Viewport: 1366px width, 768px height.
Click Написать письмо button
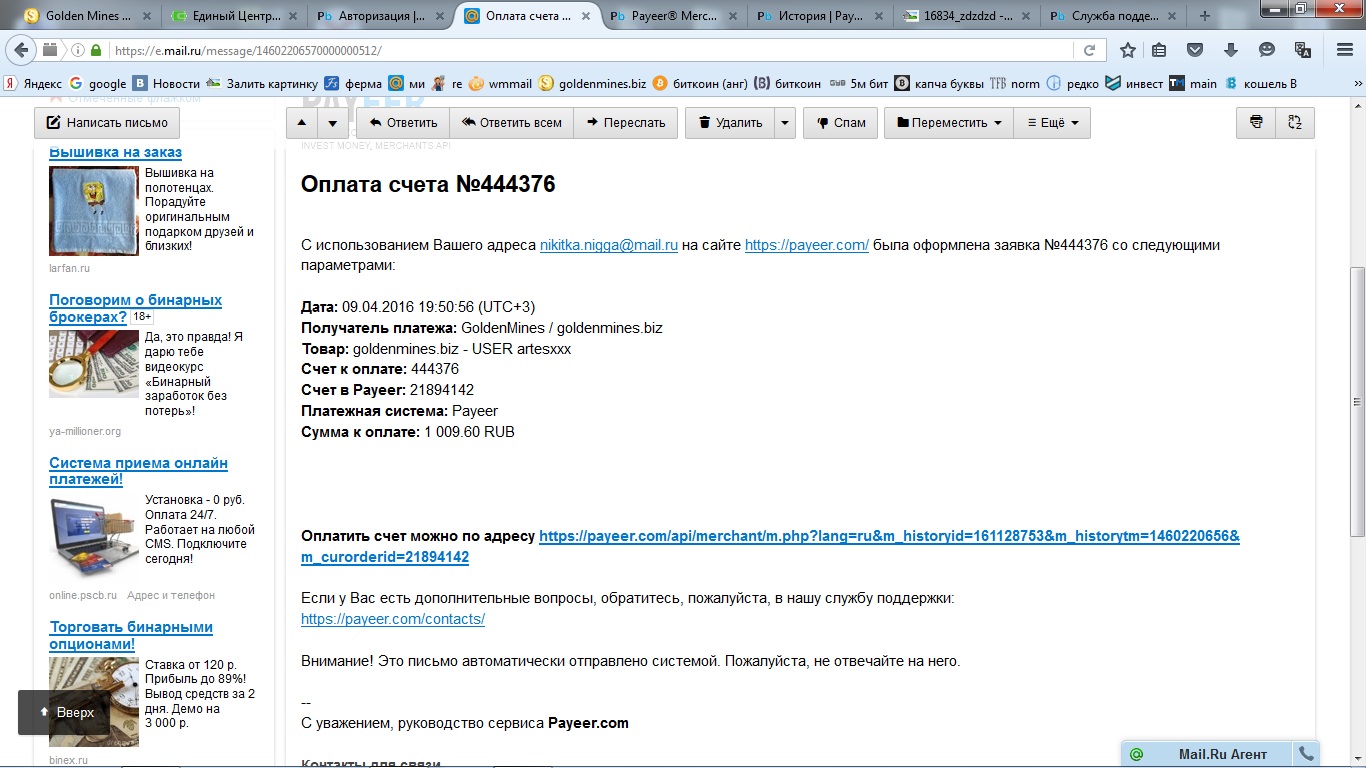coord(107,123)
